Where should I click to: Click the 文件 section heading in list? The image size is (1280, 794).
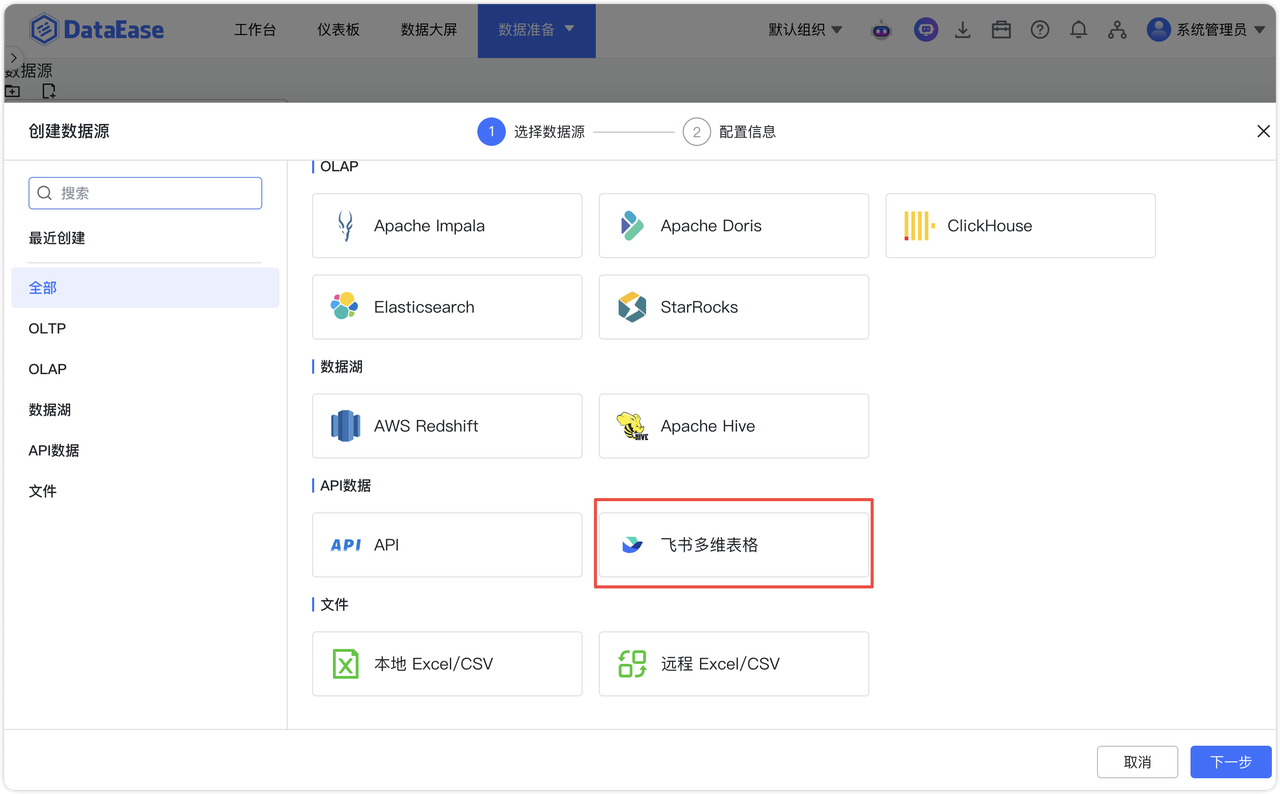tap(334, 605)
